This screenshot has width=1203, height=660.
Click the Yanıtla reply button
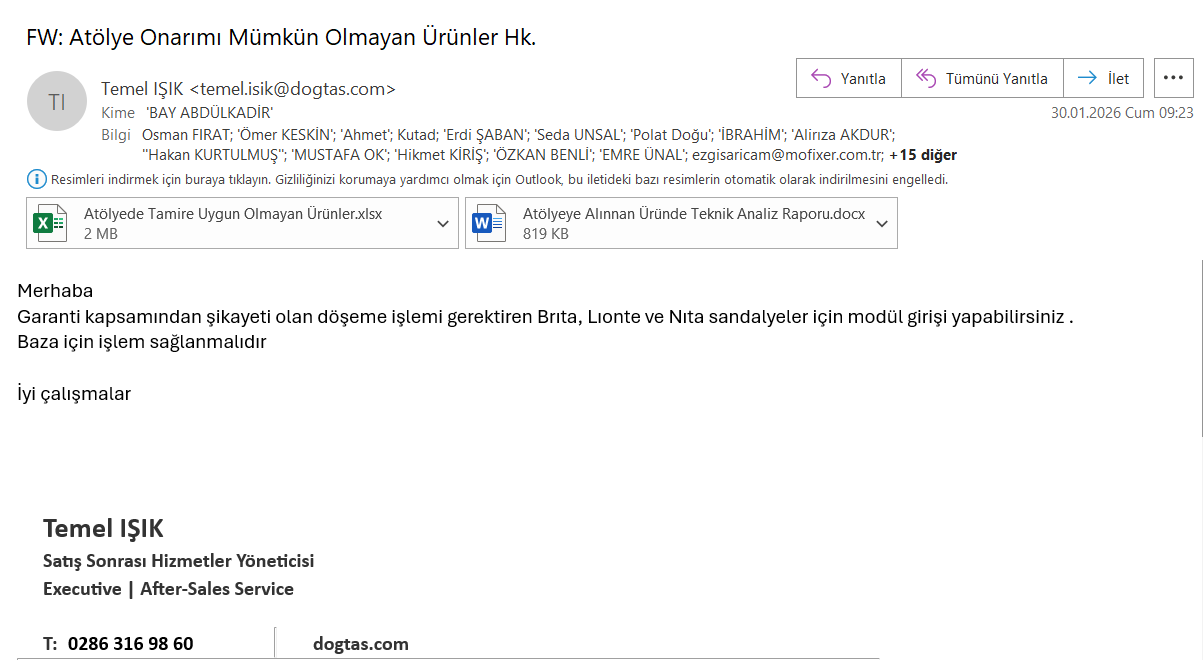click(x=849, y=78)
